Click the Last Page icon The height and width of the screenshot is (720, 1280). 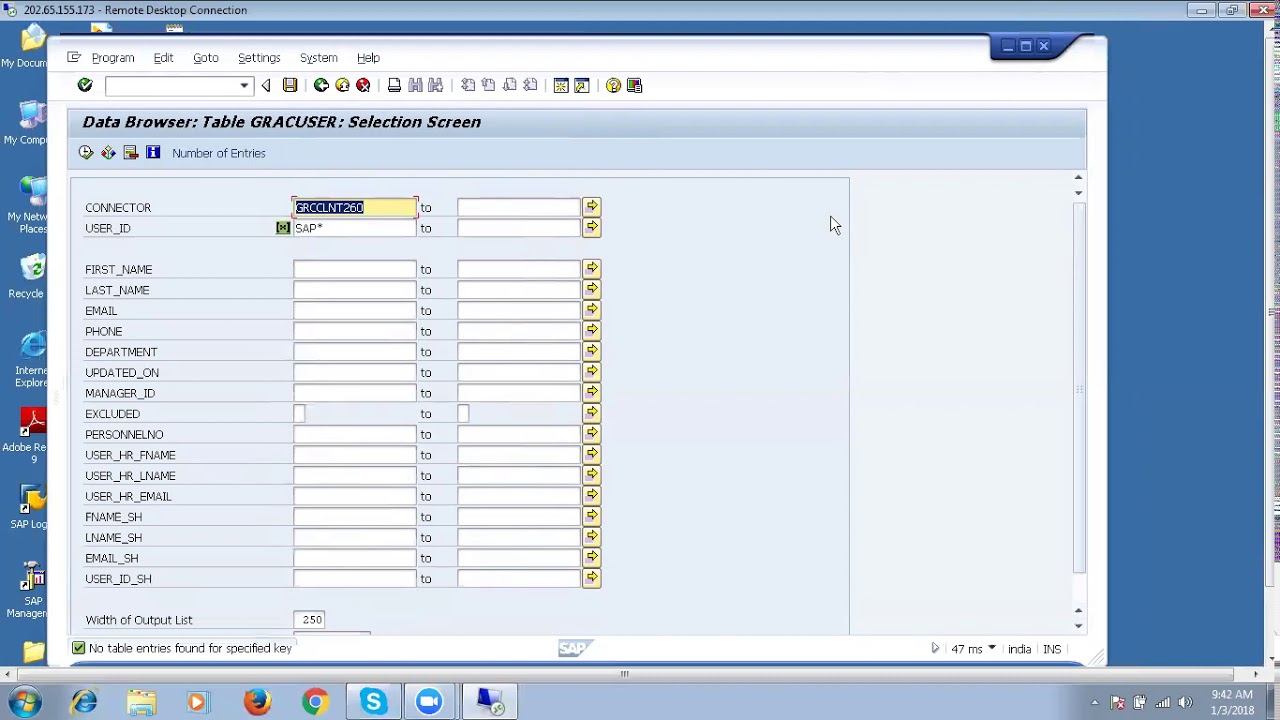coord(530,86)
